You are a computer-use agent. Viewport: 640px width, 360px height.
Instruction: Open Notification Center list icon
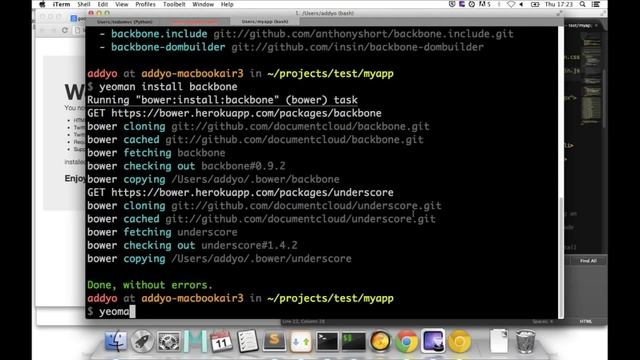tap(596, 4)
